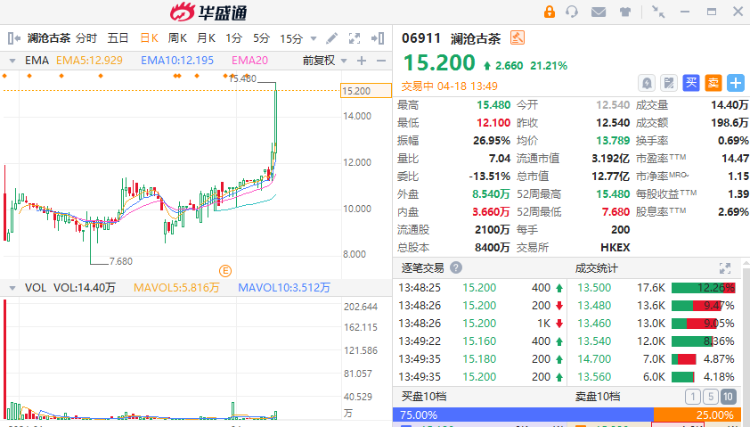The width and height of the screenshot is (750, 427).
Task: Remove indicator with minus icon
Action: click(x=381, y=61)
